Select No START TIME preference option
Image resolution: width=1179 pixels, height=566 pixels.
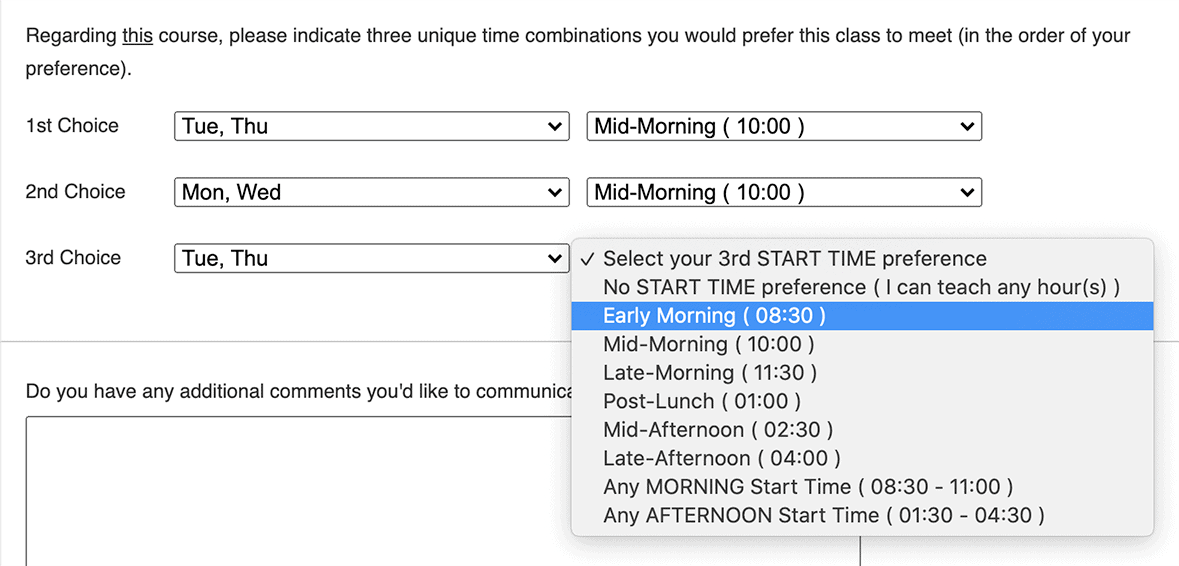(860, 287)
